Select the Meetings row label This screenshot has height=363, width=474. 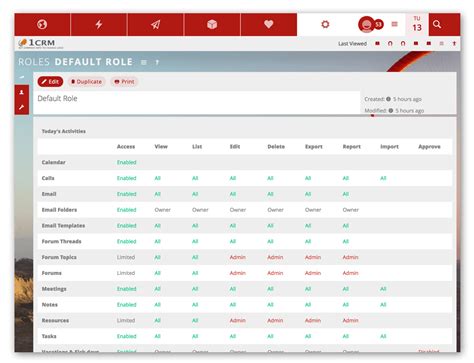(54, 289)
